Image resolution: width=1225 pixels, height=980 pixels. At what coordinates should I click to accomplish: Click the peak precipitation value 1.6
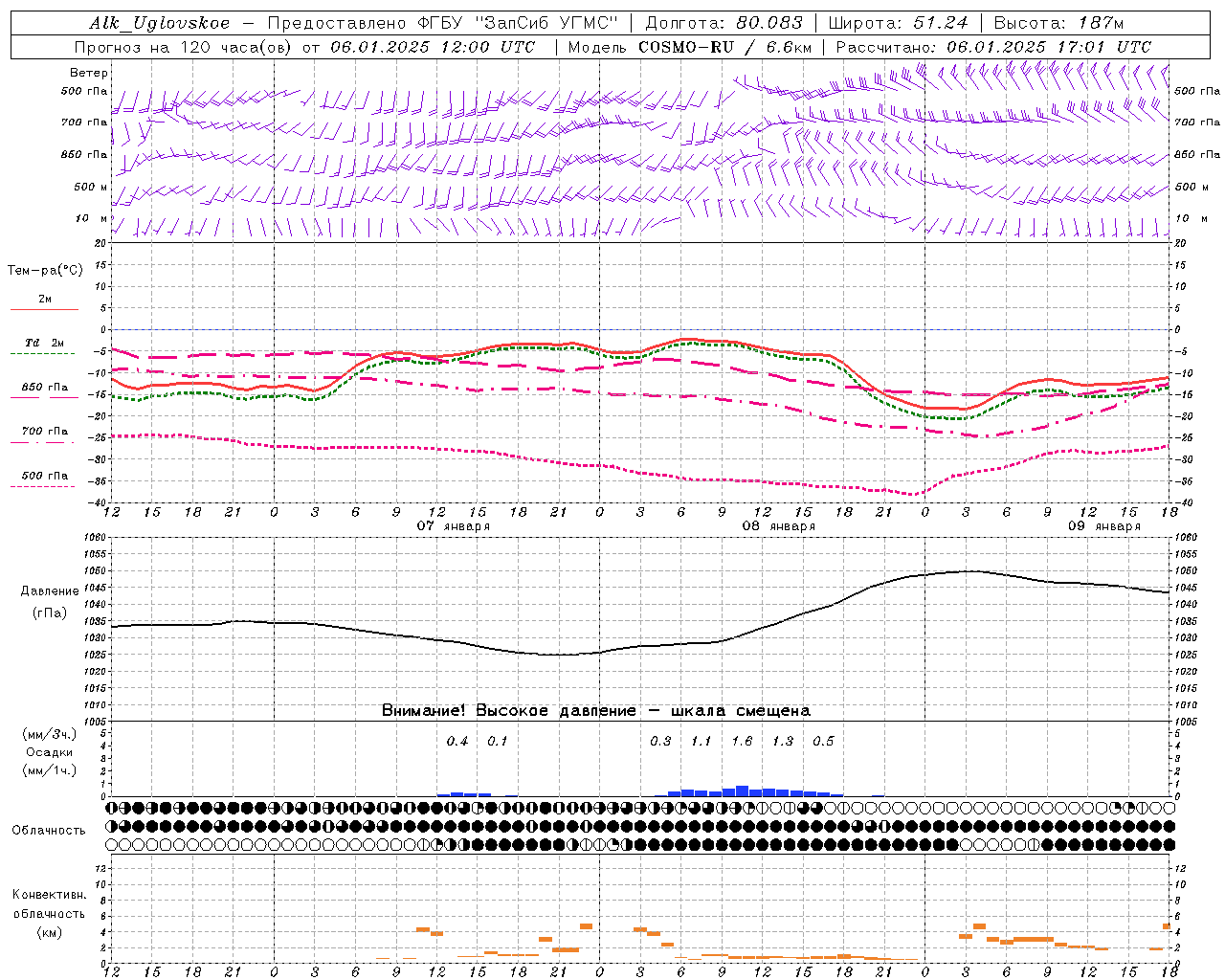pyautogui.click(x=742, y=741)
